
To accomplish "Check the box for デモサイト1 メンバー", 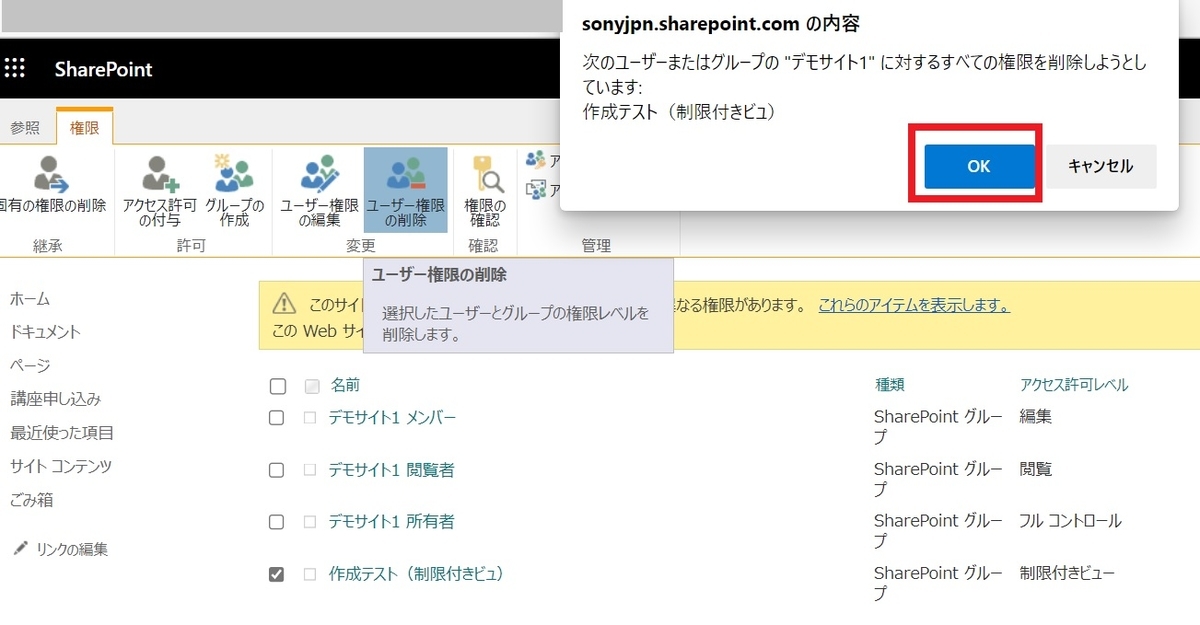I will pos(277,418).
